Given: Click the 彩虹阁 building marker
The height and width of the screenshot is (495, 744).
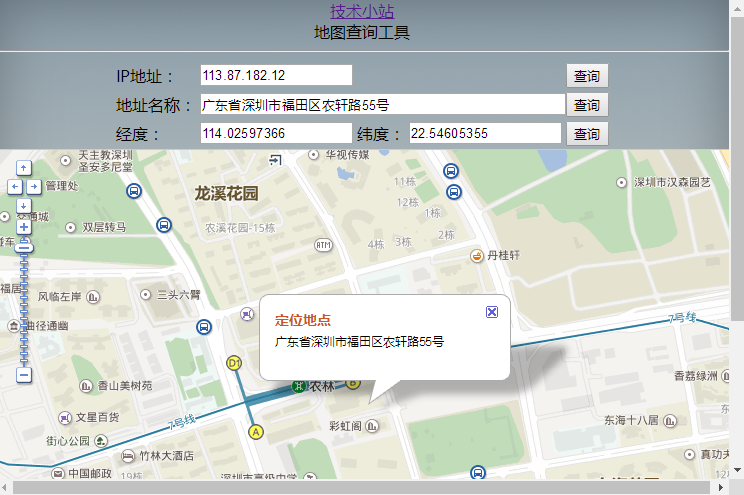Looking at the screenshot, I should 372,426.
